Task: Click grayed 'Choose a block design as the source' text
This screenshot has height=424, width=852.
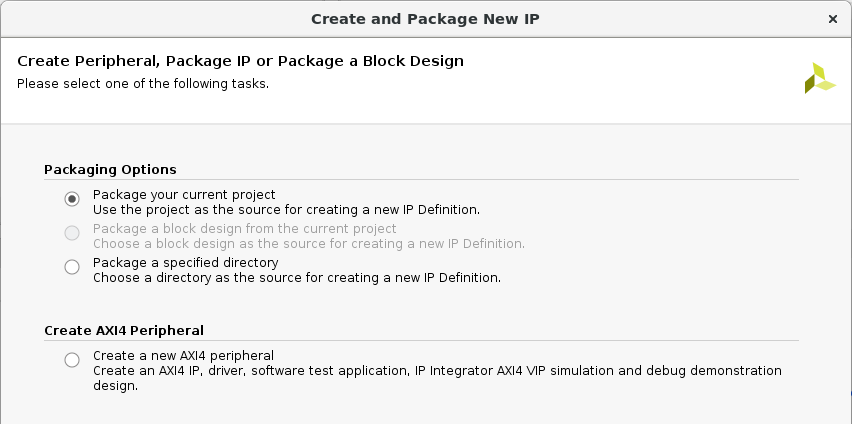Action: pos(309,244)
